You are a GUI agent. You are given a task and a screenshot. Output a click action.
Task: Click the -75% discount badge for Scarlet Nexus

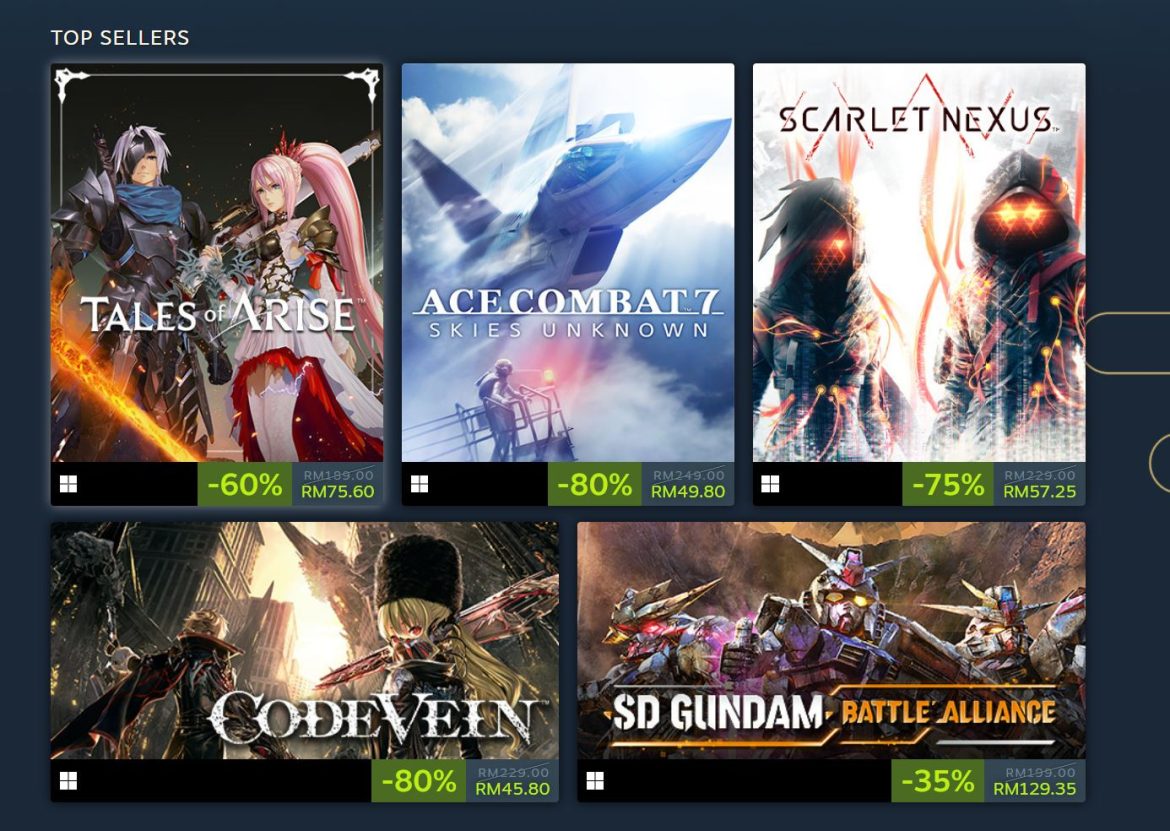(948, 484)
